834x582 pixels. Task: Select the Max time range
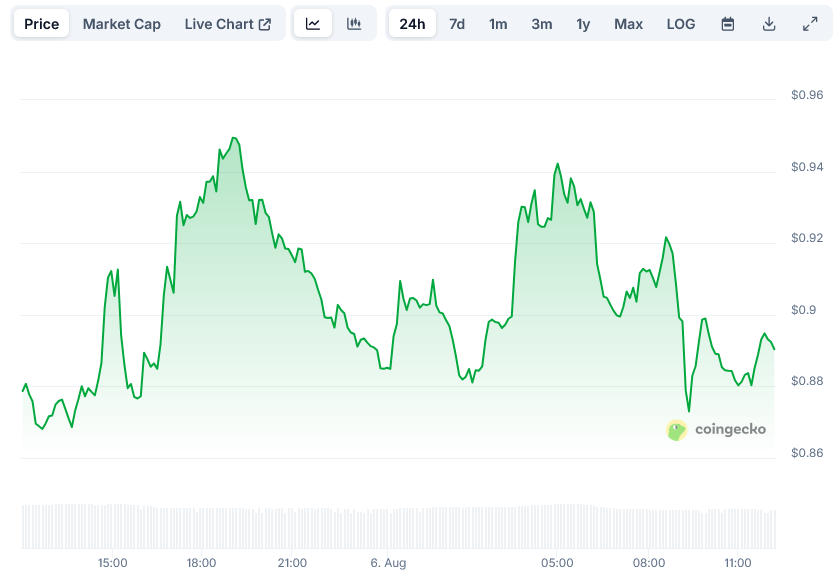628,24
